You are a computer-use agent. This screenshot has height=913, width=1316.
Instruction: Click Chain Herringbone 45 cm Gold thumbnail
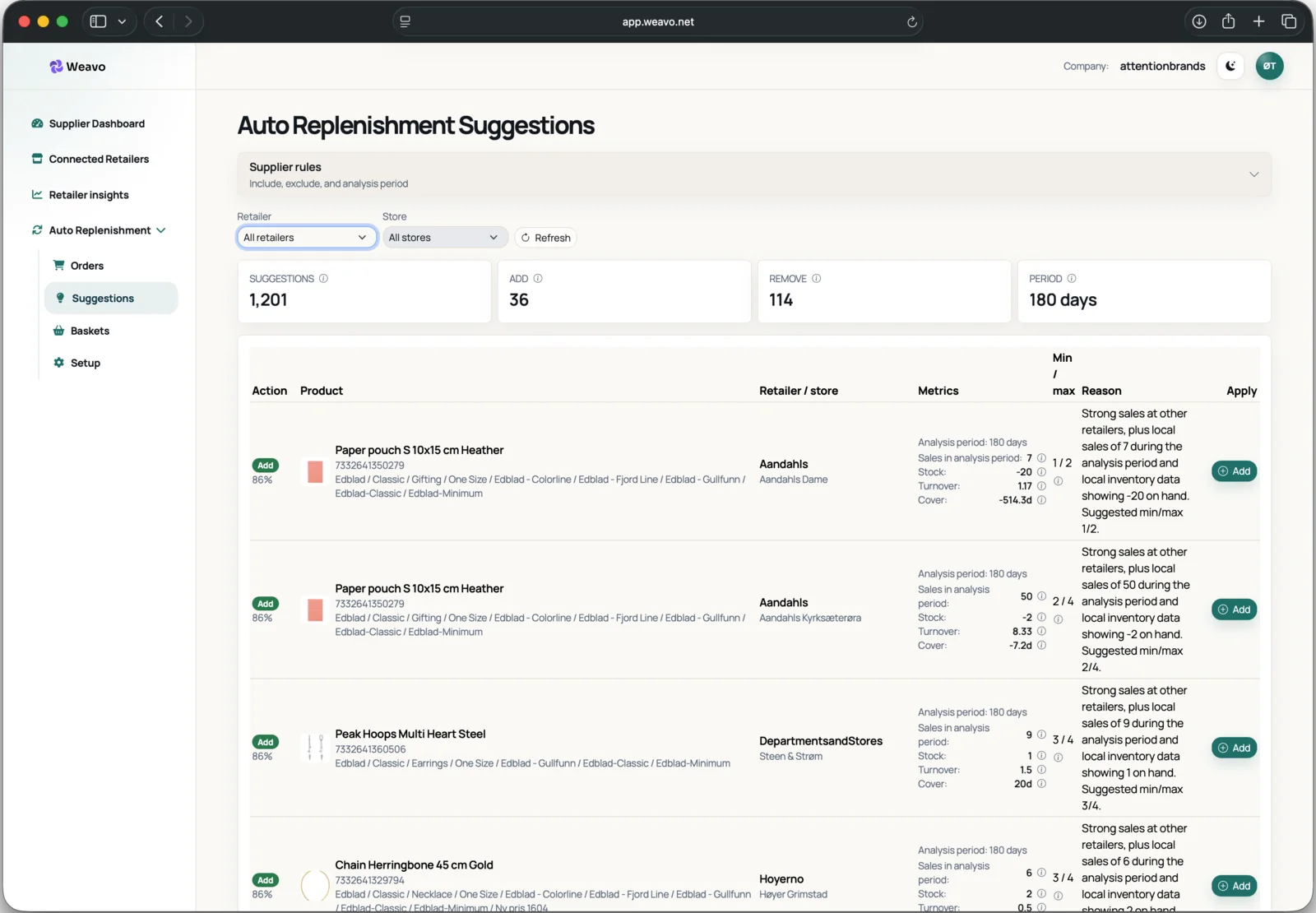pos(315,886)
